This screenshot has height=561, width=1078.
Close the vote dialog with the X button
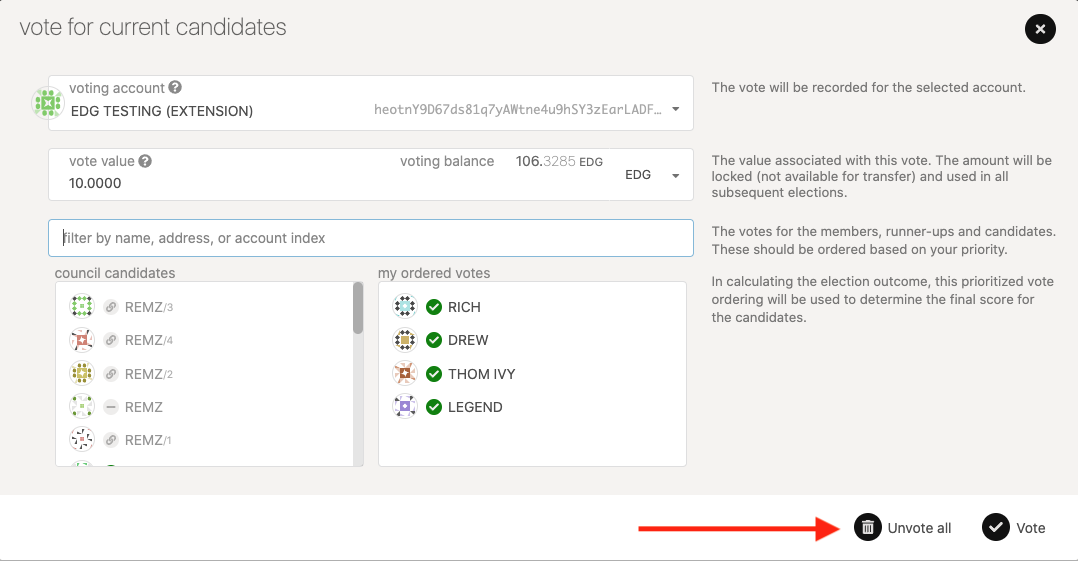coord(1040,29)
